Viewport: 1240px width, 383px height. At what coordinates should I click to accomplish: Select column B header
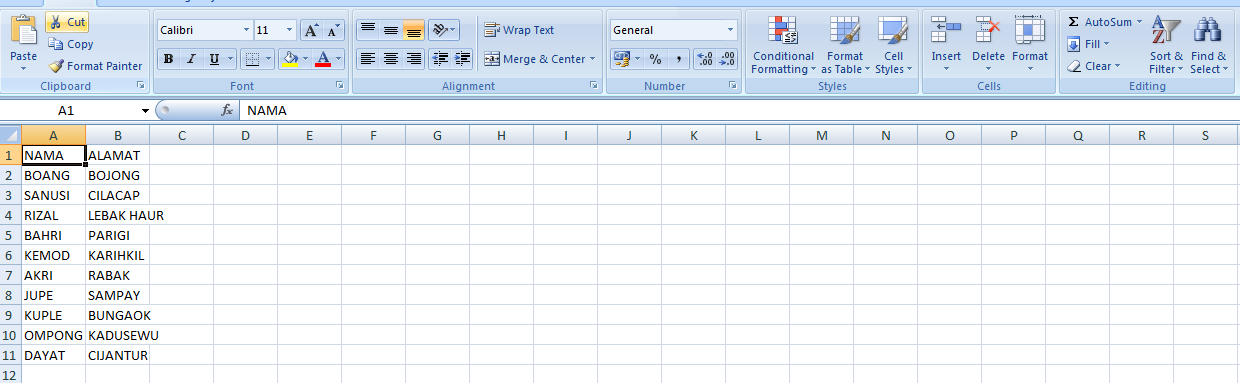118,135
